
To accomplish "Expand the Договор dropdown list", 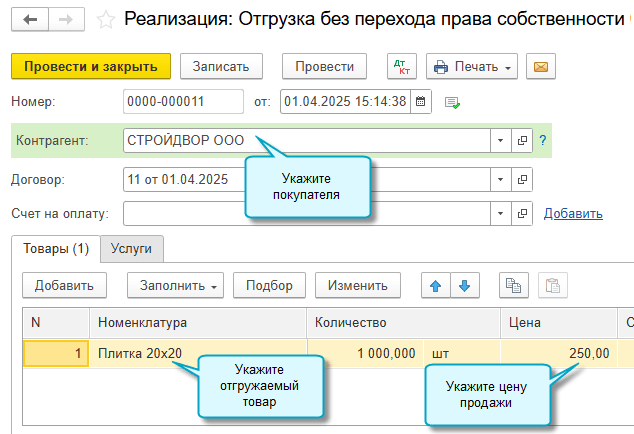I will pos(501,179).
